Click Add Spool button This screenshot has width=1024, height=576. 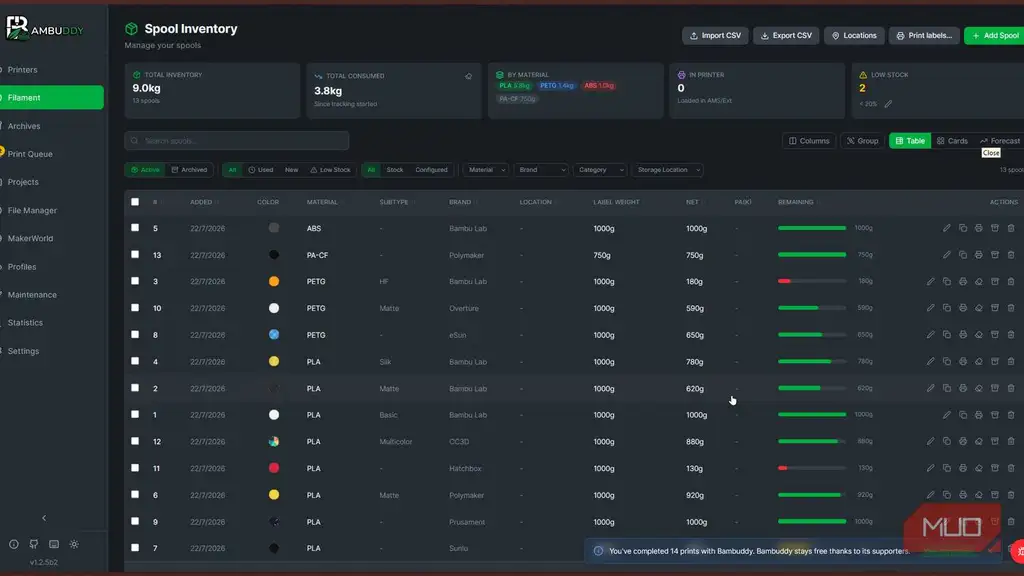995,35
